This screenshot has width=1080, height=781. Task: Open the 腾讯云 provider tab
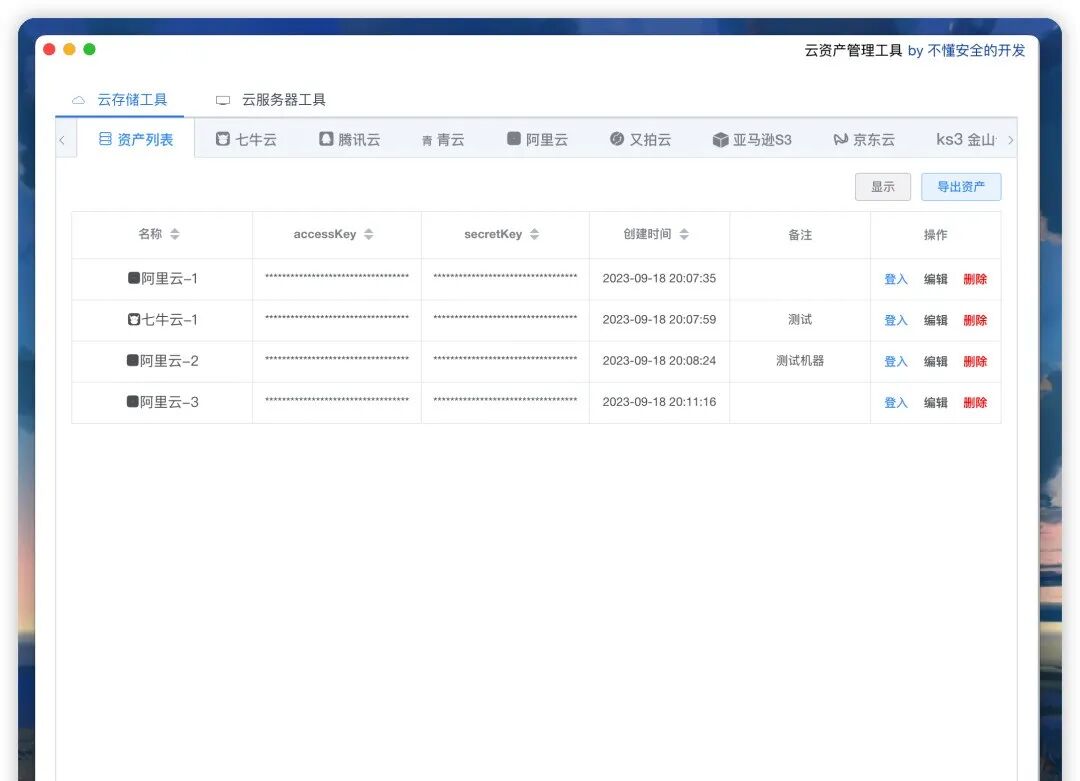(x=349, y=139)
